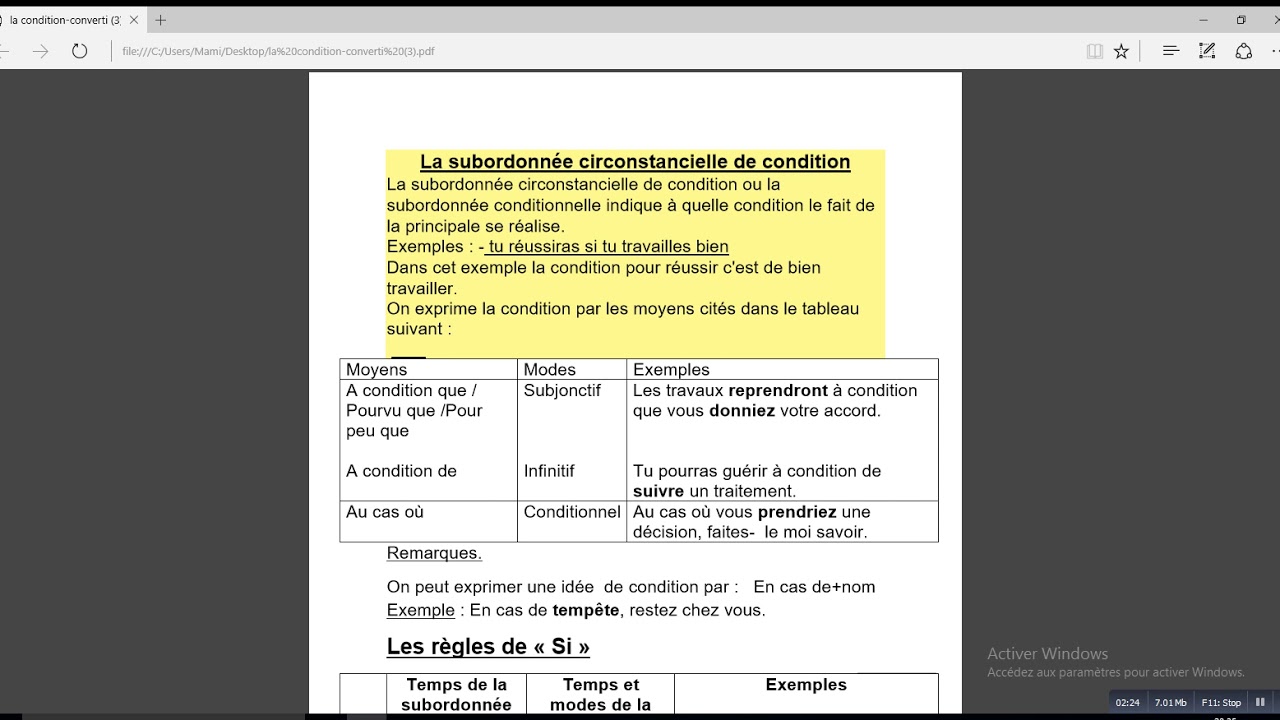The height and width of the screenshot is (720, 1280).
Task: Click F11: Stop recorder button
Action: 1221,702
